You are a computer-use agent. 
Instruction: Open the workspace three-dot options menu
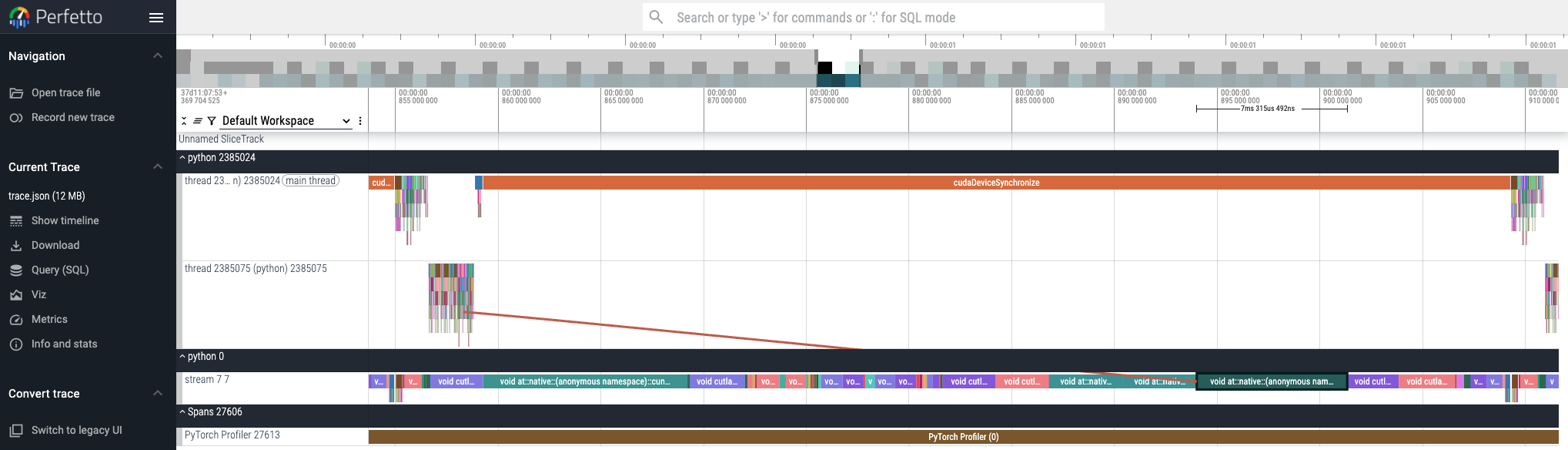[360, 121]
